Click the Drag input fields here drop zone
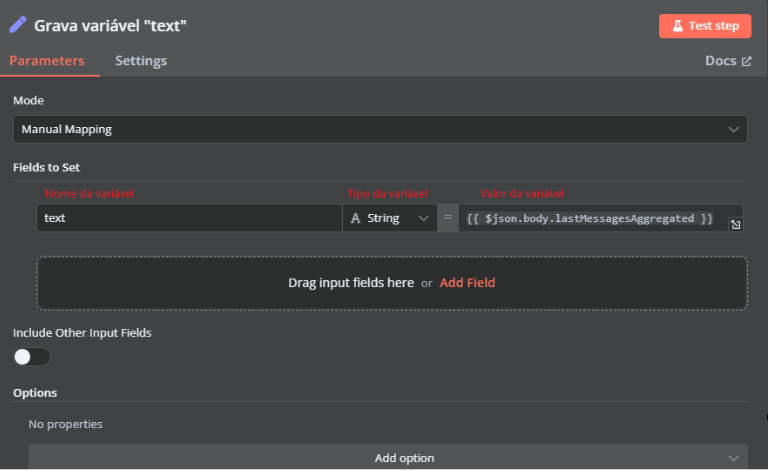Image resolution: width=768 pixels, height=470 pixels. (x=250, y=283)
